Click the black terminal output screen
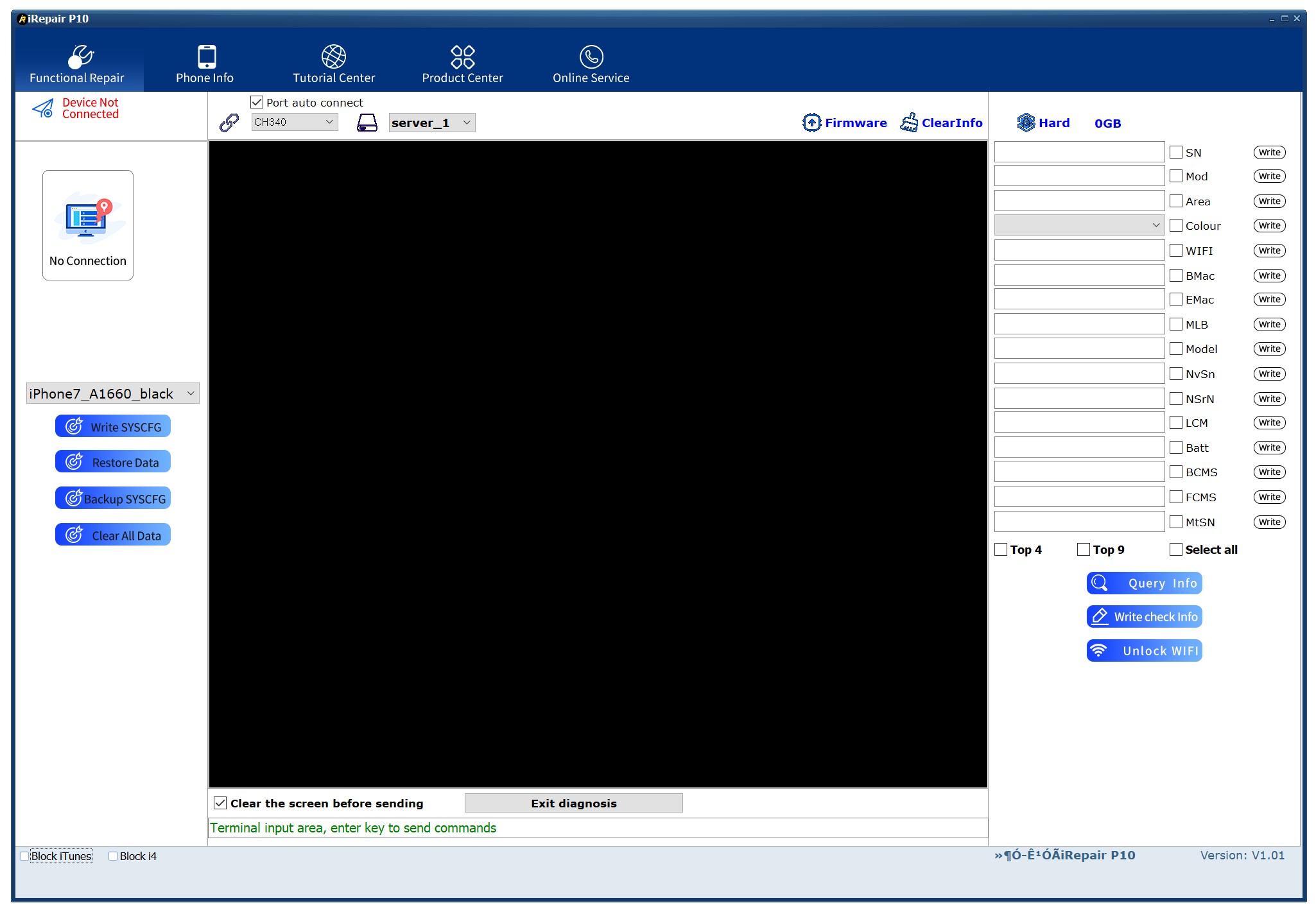Viewport: 1316px width, 912px height. pos(598,464)
